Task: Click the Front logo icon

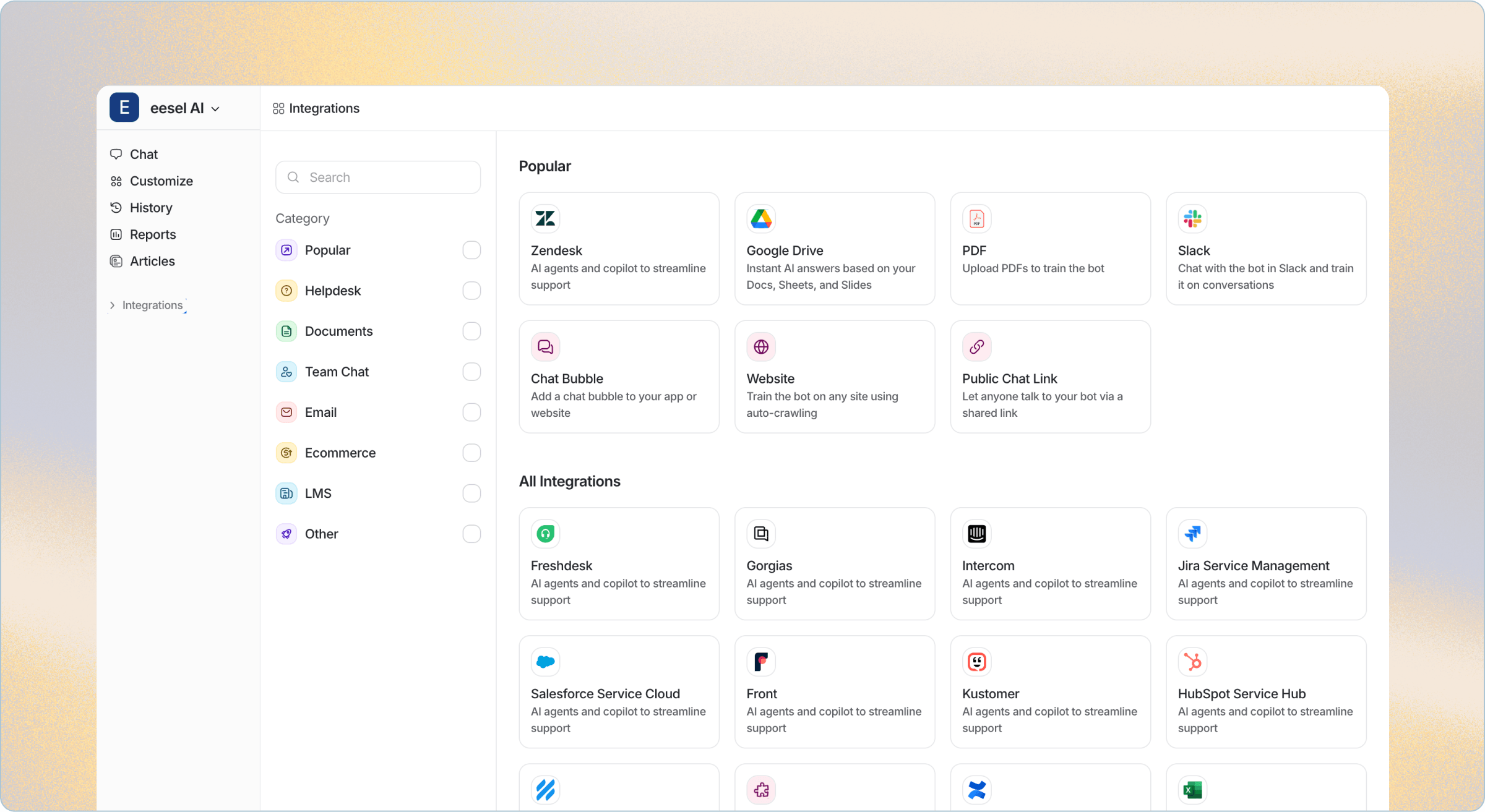Action: tap(761, 662)
